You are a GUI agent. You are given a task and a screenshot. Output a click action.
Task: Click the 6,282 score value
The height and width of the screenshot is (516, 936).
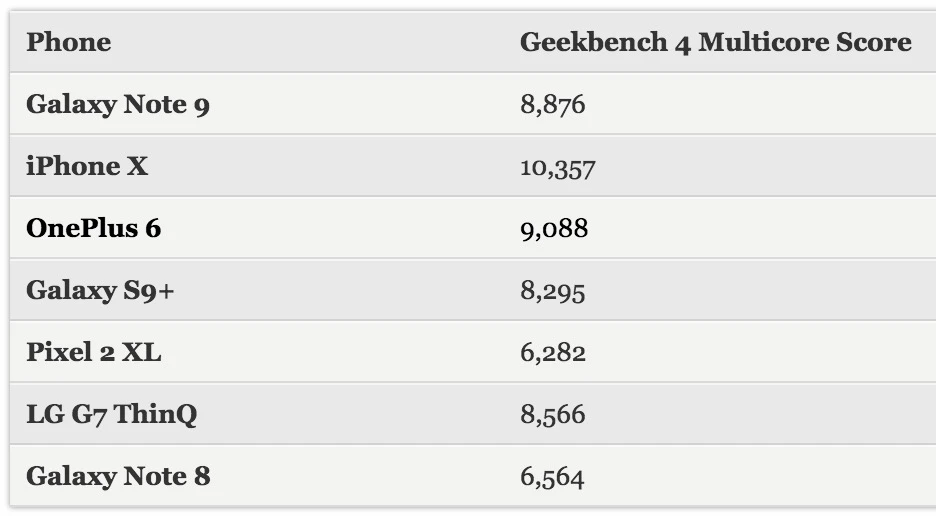(x=552, y=353)
